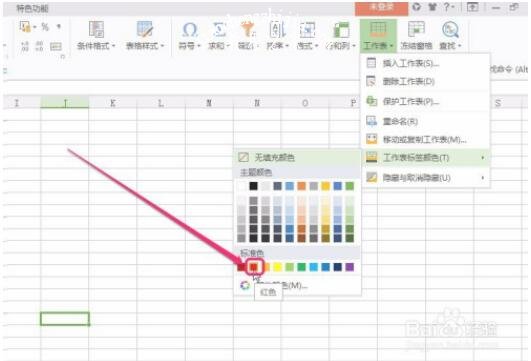Select column M header

tap(209, 103)
